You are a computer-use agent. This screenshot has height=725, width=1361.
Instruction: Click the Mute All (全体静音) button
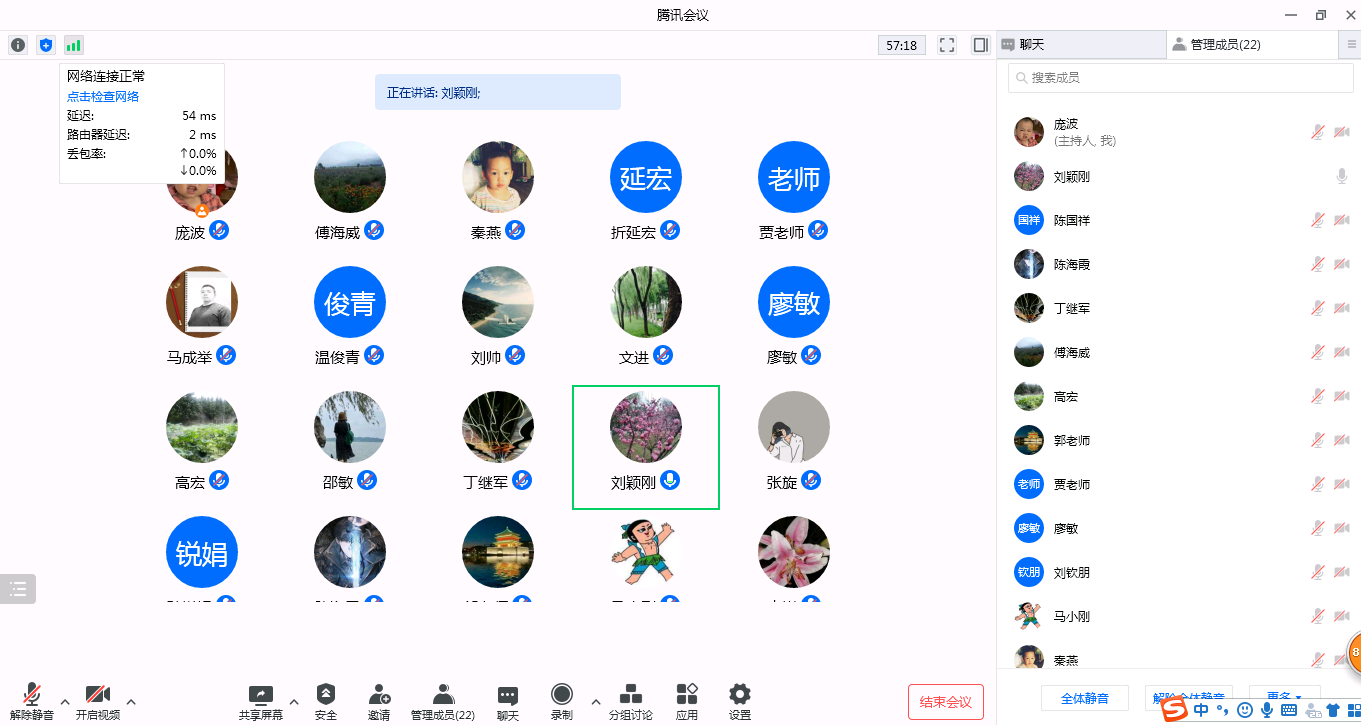[x=1085, y=697]
